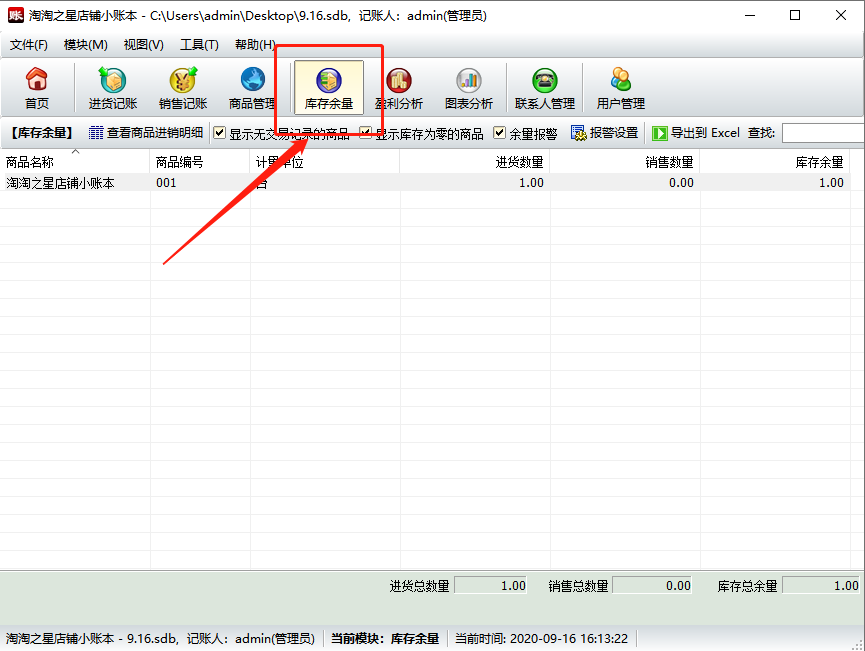Viewport: 865px width, 651px height.
Task: Click the 当前时间 status bar entry
Action: click(x=541, y=639)
